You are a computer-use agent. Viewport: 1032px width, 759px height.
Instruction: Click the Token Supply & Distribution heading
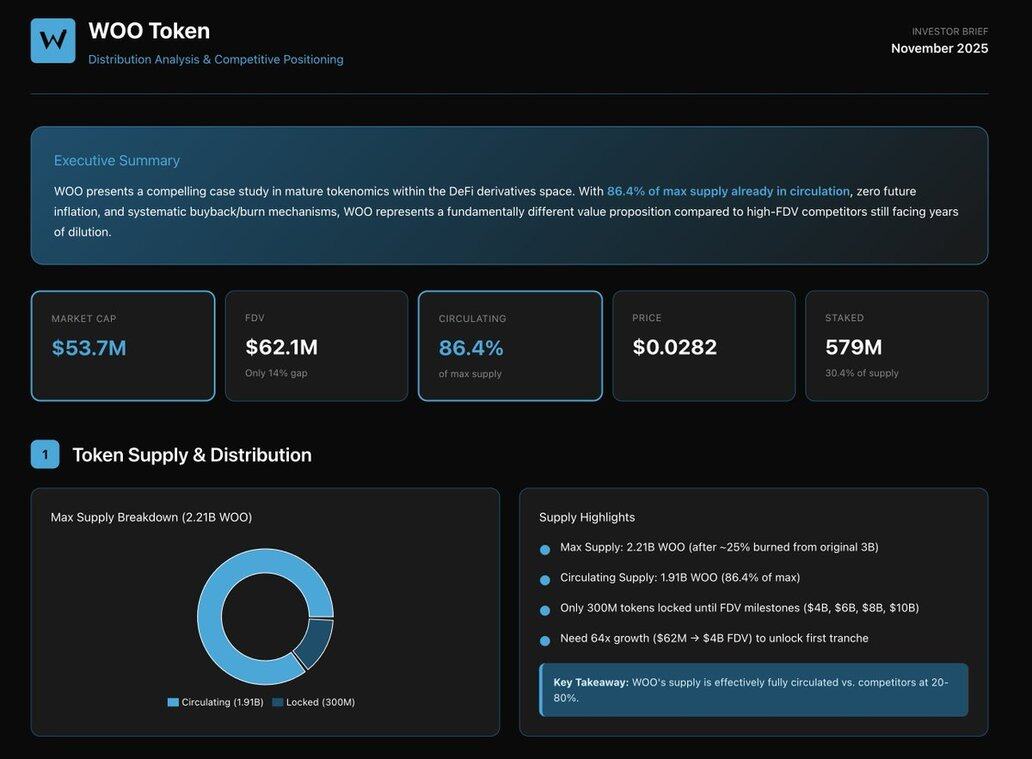pos(192,455)
